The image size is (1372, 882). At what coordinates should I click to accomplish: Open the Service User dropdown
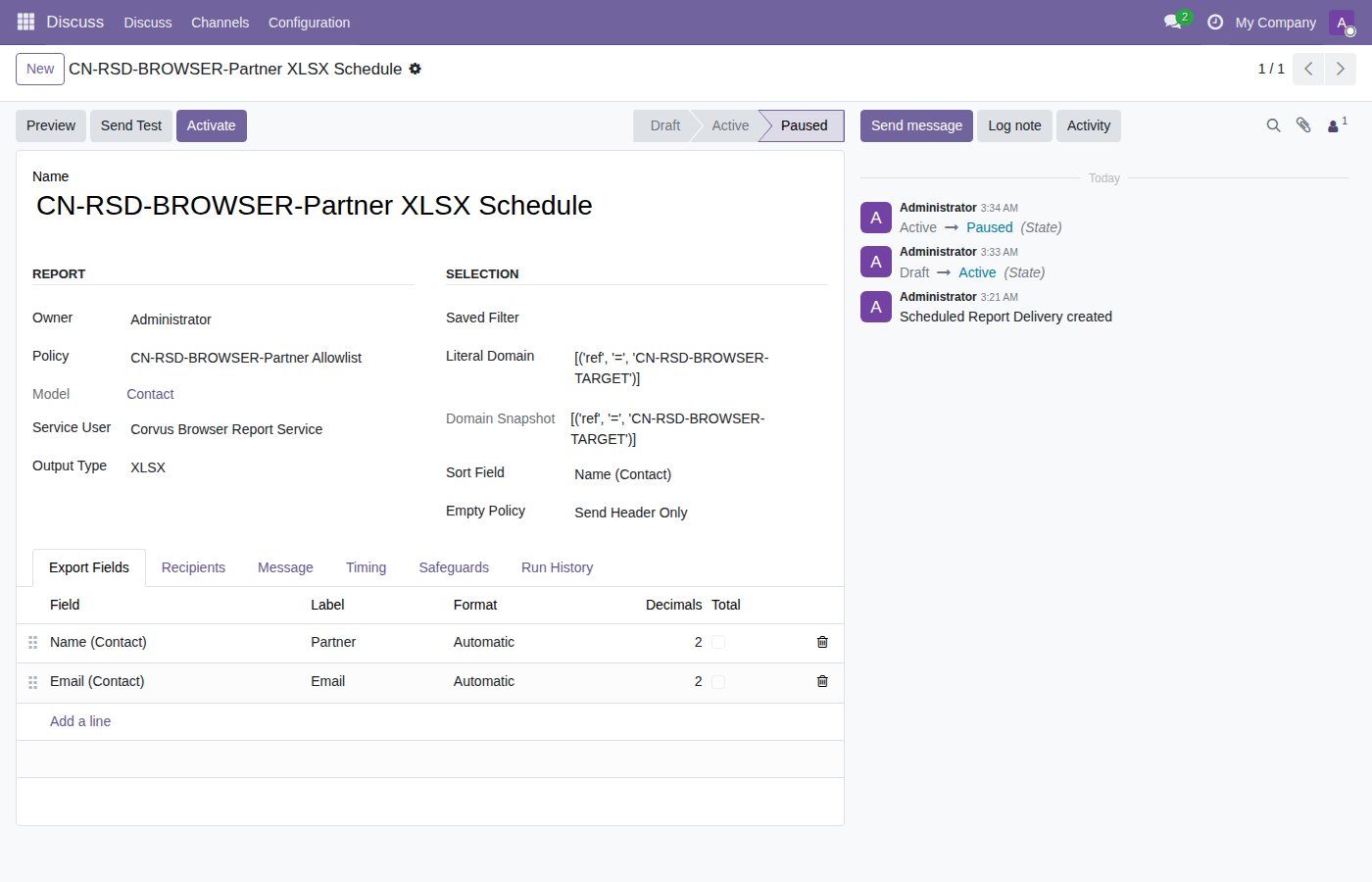tap(270, 429)
